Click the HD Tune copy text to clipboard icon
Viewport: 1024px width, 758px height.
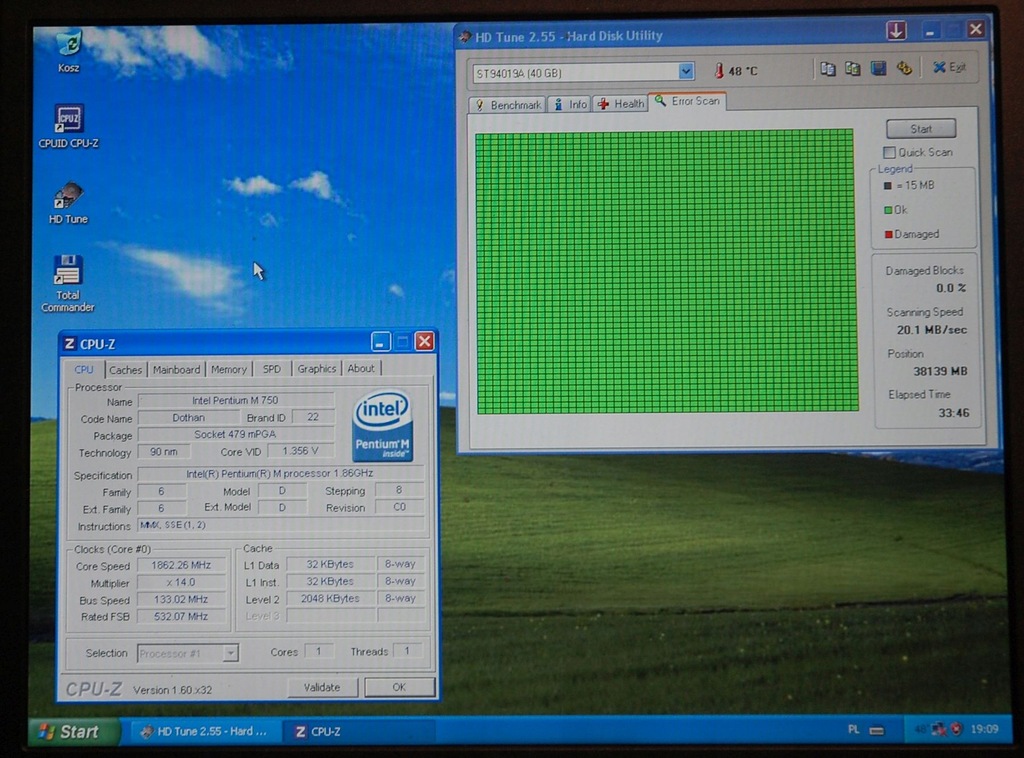coord(827,69)
